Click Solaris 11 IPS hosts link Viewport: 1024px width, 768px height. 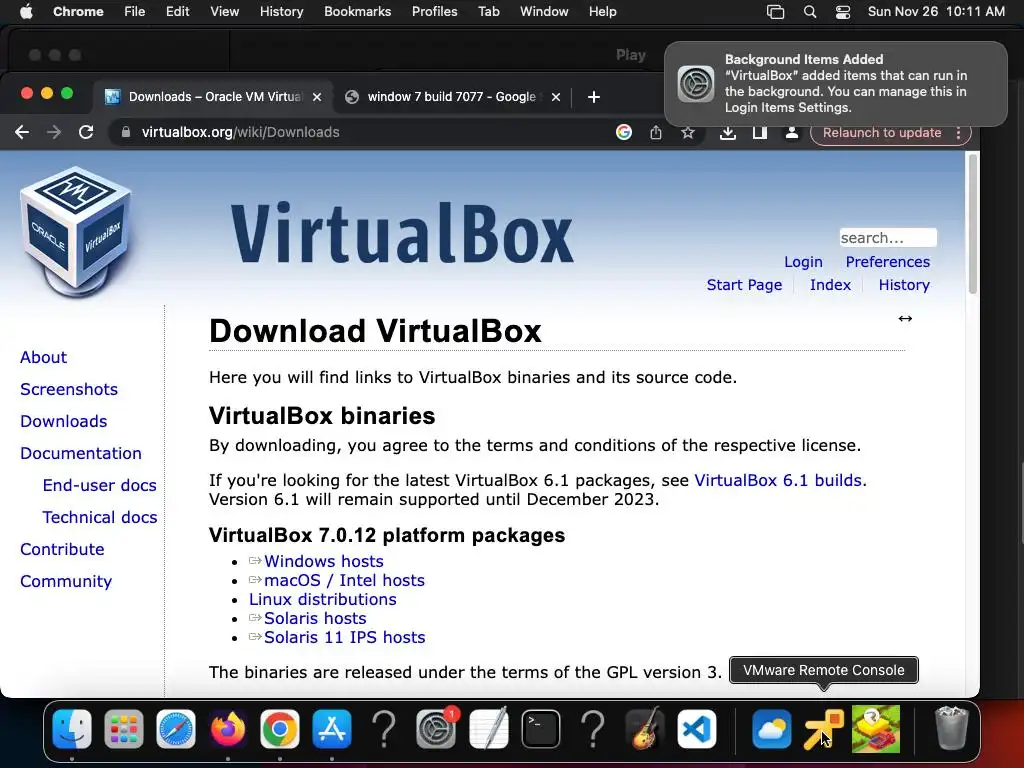pyautogui.click(x=344, y=637)
